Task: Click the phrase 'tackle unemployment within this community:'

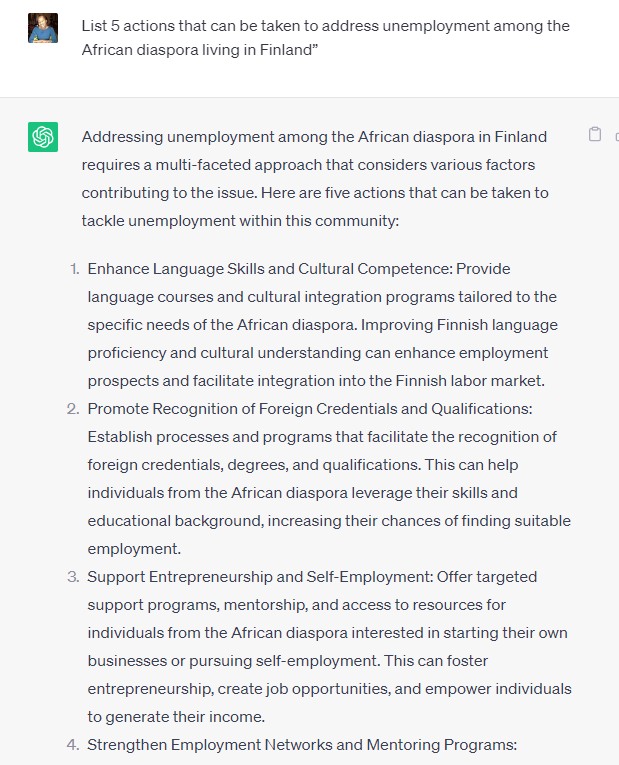Action: click(240, 221)
